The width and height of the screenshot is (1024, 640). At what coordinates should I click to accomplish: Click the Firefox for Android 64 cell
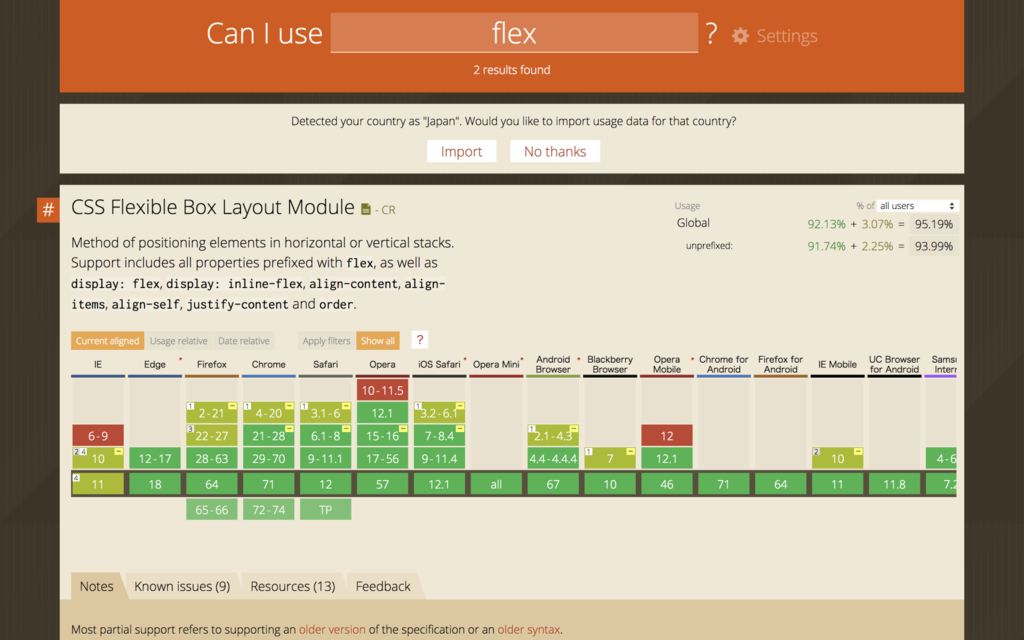pyautogui.click(x=780, y=484)
